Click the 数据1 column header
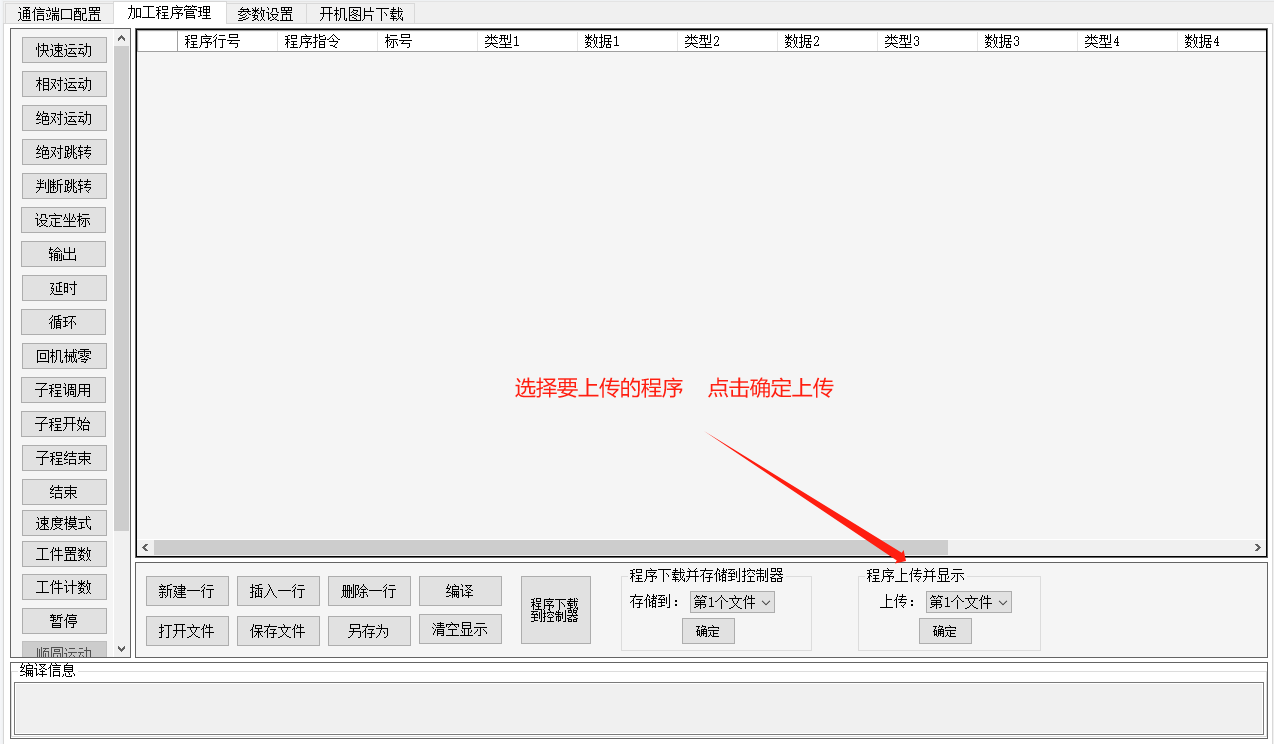 (x=627, y=41)
